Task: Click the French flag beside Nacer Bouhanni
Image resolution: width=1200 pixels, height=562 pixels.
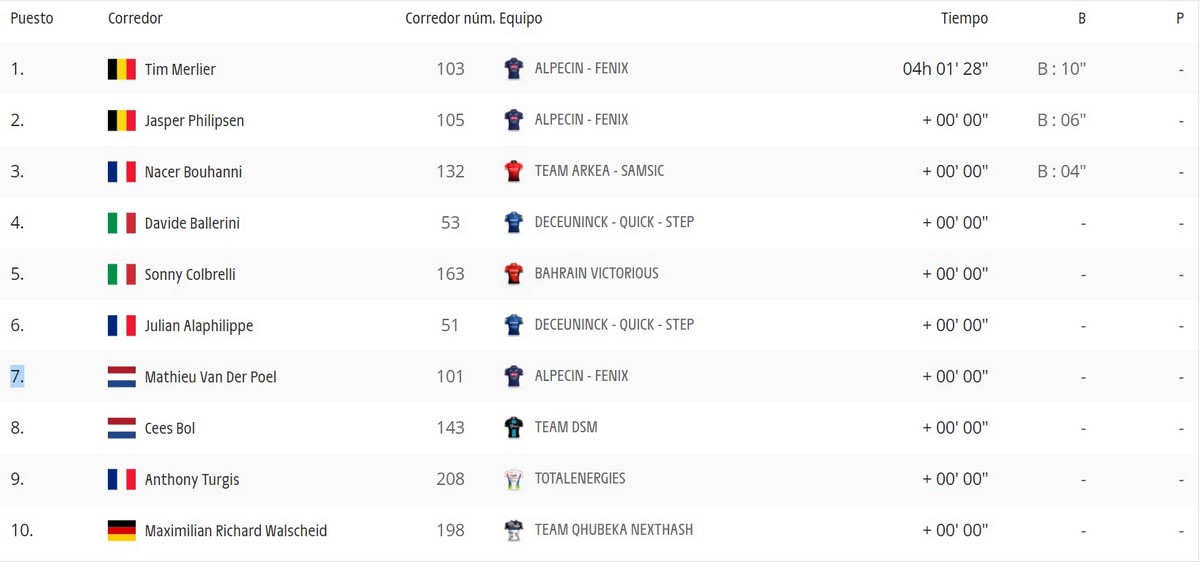Action: click(121, 172)
